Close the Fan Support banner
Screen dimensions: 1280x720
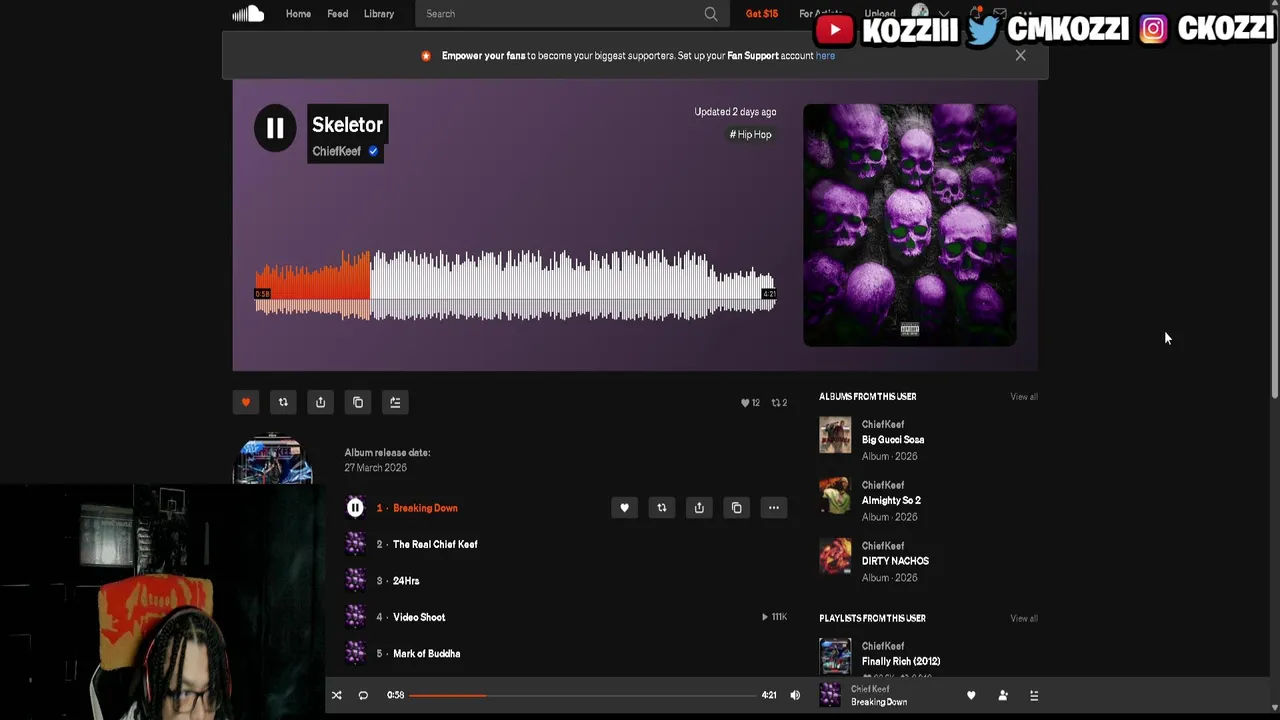(1020, 55)
